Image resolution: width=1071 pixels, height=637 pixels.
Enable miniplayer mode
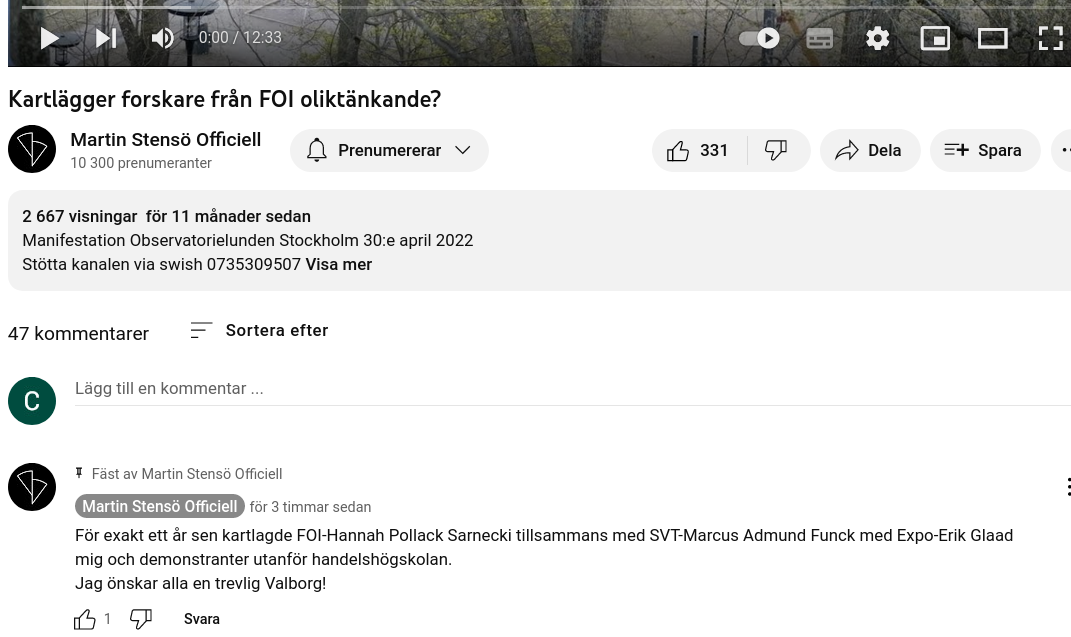click(935, 38)
